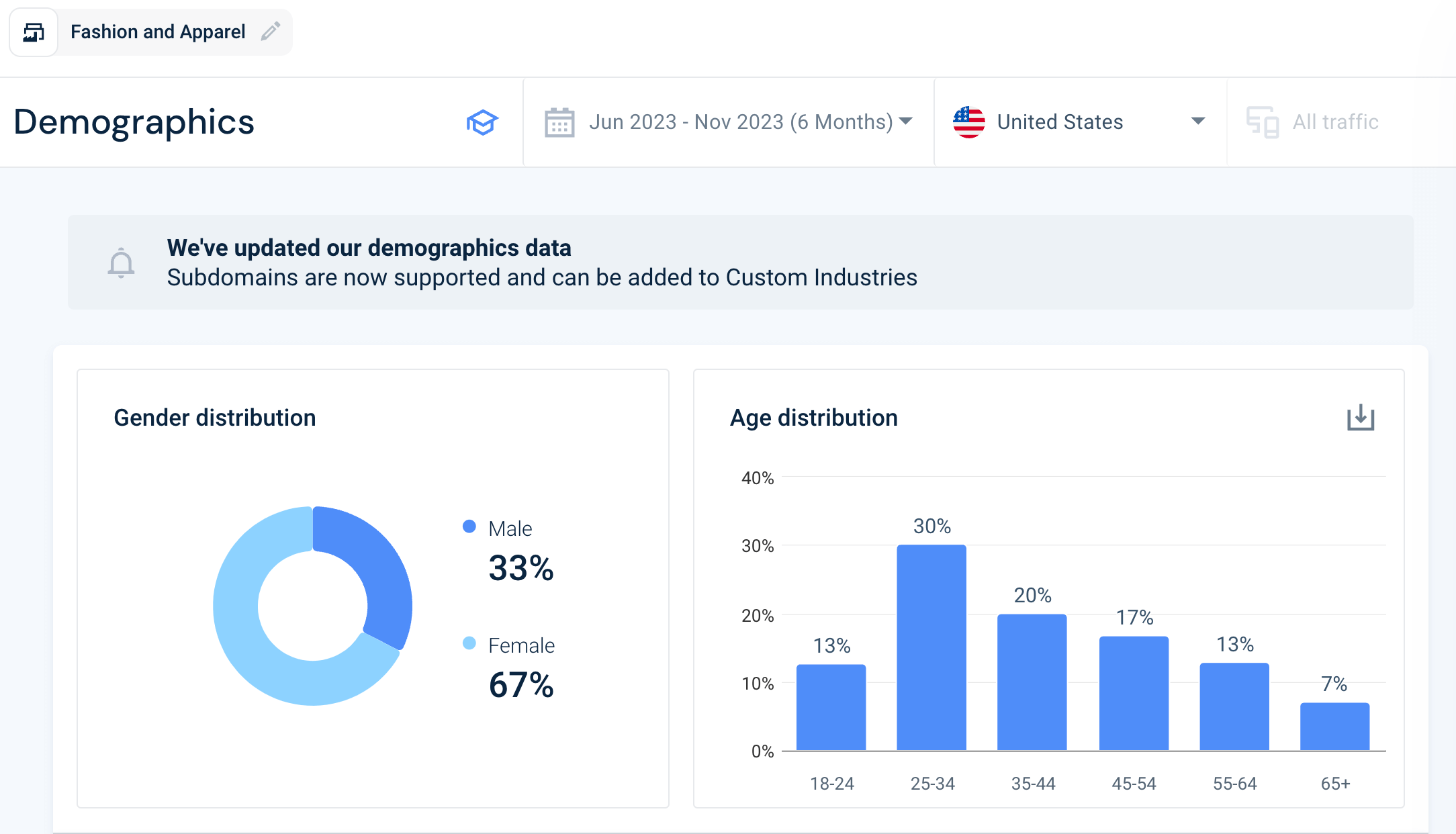
Task: Click the 65+ age bar
Action: coord(1335,727)
